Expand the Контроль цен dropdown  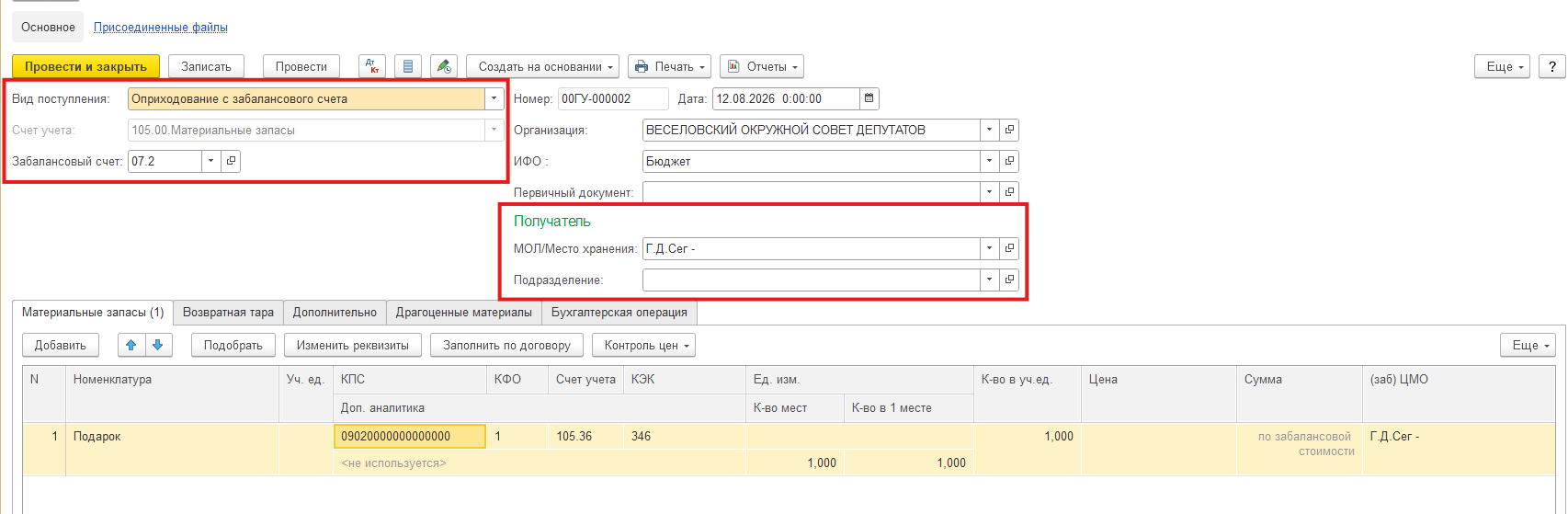pos(643,345)
